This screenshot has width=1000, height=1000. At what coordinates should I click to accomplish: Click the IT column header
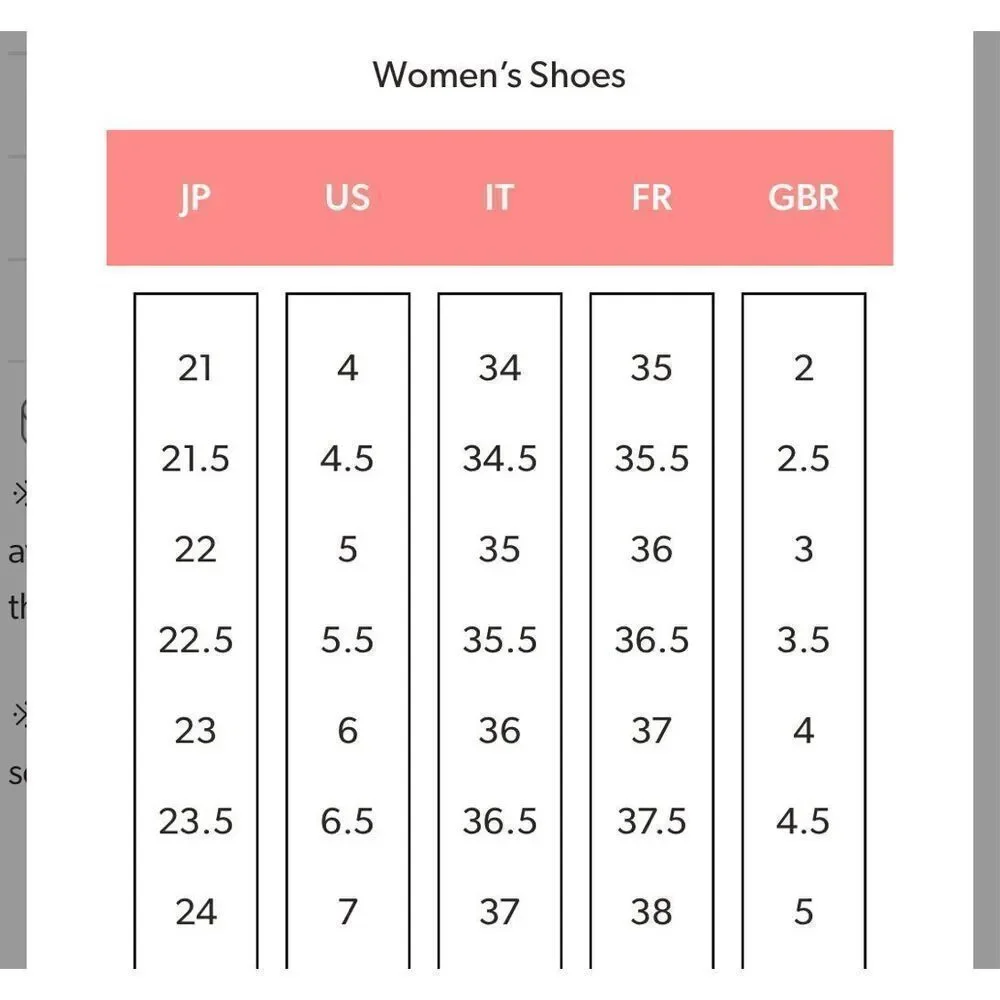499,197
